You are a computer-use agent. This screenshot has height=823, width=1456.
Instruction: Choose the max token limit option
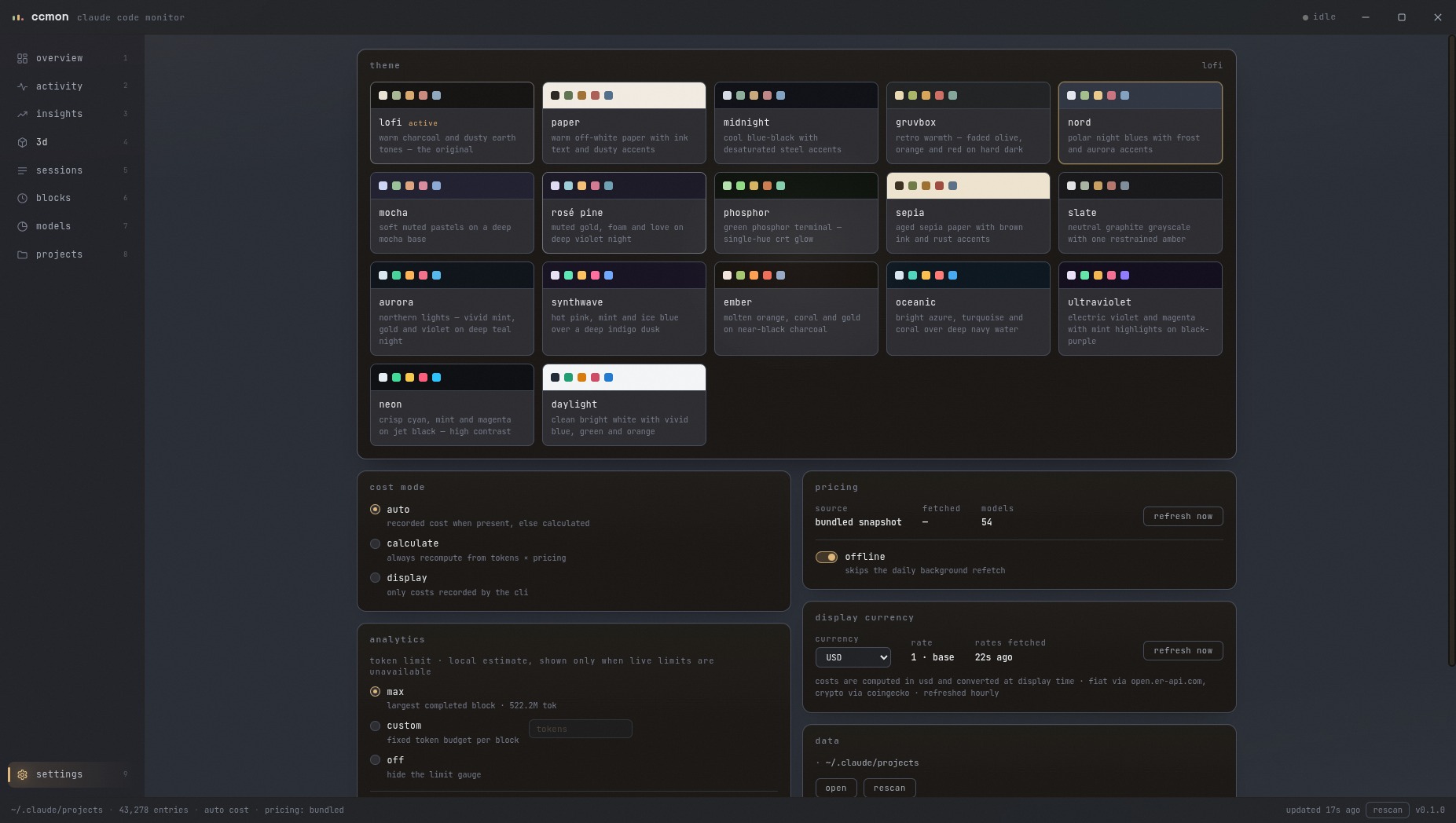pos(375,692)
